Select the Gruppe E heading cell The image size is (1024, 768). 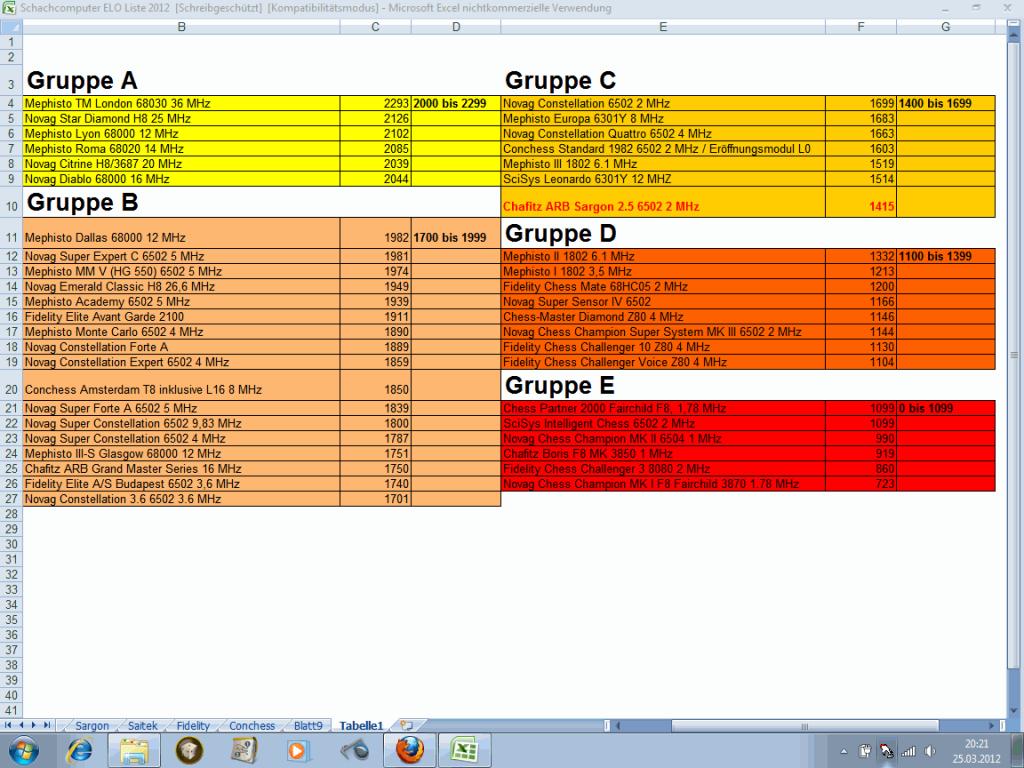click(x=663, y=385)
